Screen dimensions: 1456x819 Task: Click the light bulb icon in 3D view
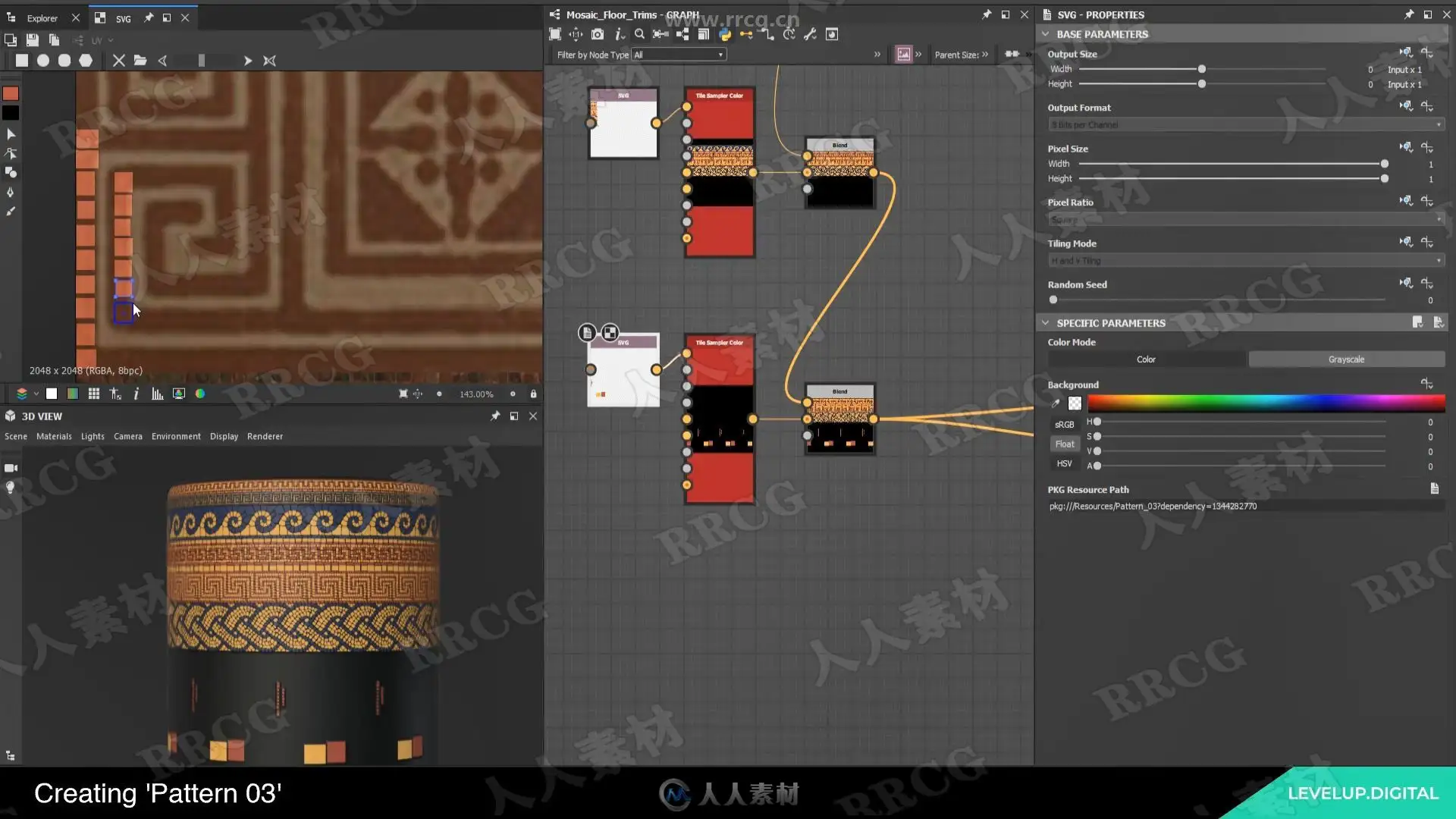[x=11, y=488]
